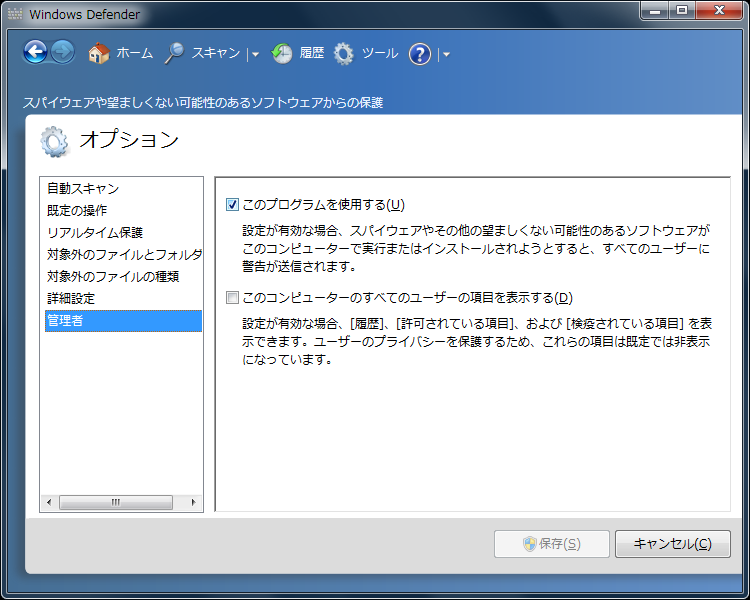The height and width of the screenshot is (600, 750).
Task: Select '既定の操作' in the options list
Action: point(77,210)
